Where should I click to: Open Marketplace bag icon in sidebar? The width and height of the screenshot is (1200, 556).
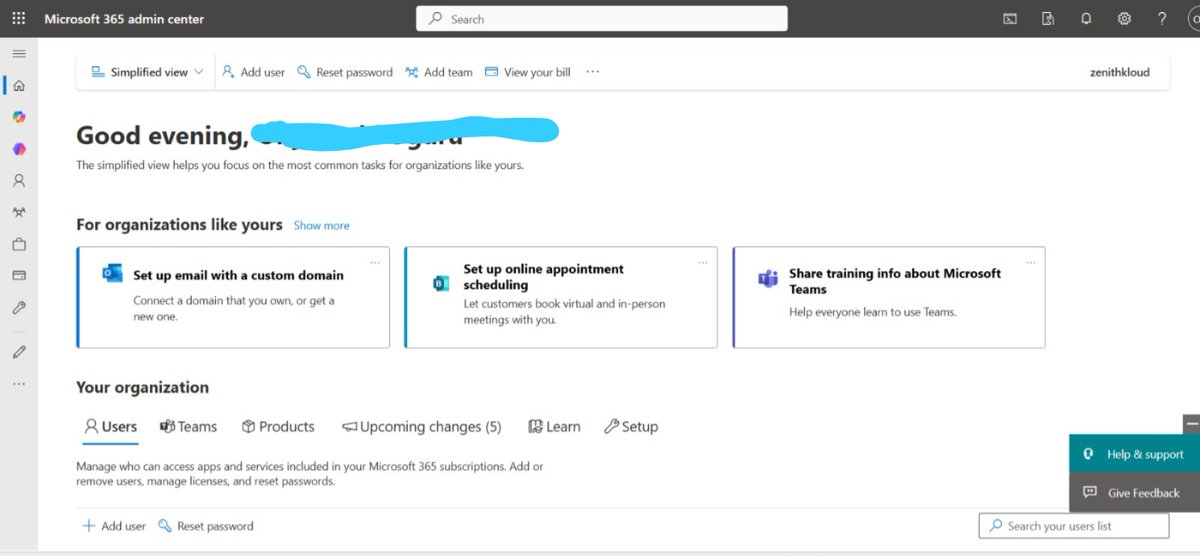(19, 244)
